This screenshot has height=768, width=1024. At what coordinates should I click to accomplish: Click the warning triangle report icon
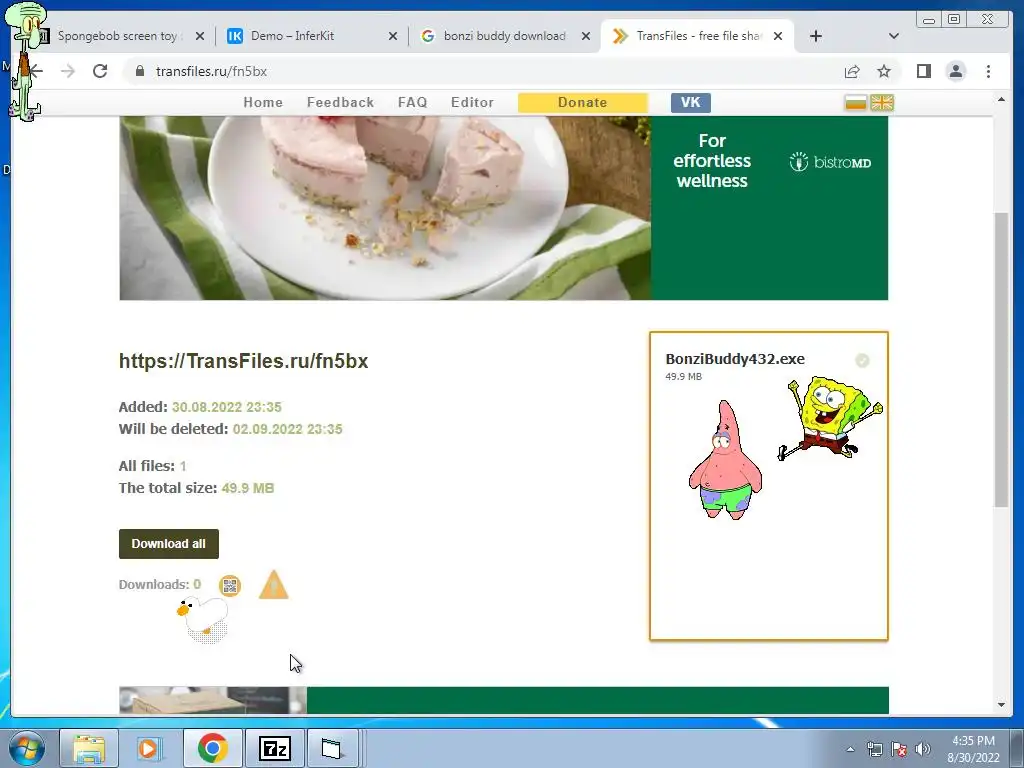(274, 585)
